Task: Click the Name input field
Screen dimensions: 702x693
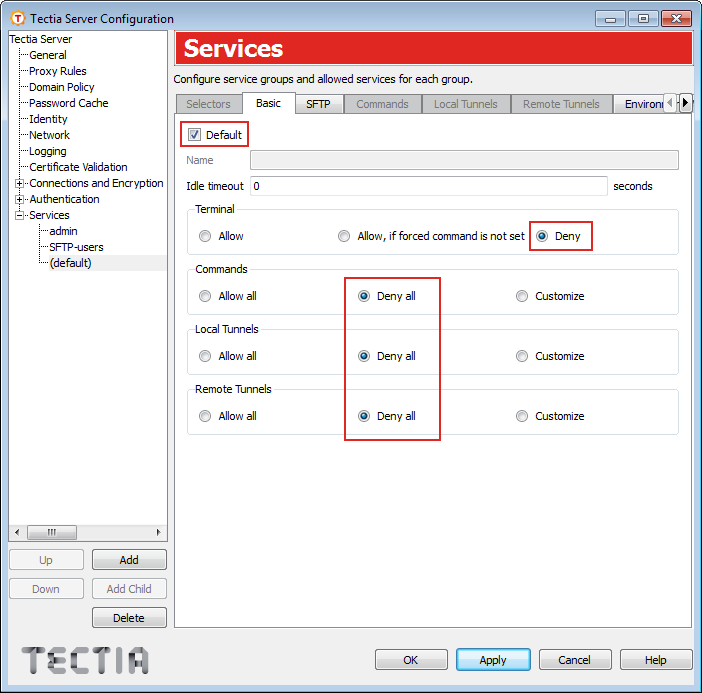Action: tap(464, 160)
